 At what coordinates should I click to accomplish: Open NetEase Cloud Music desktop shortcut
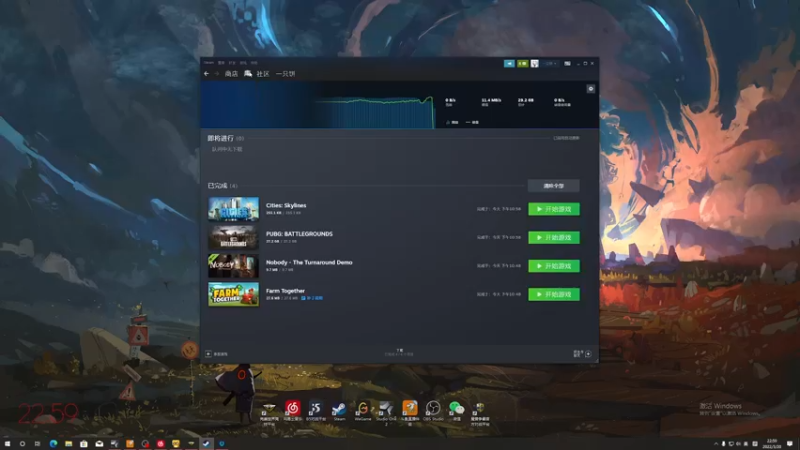tap(292, 411)
